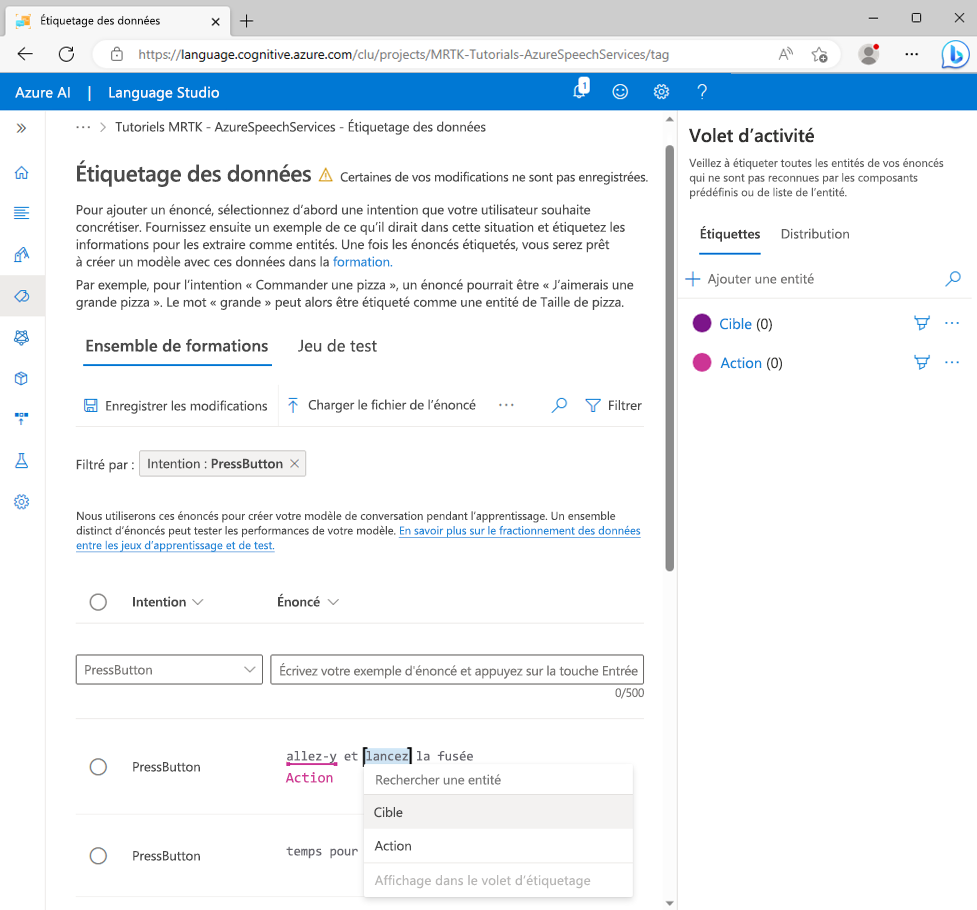Click browser refresh button
This screenshot has height=910, width=977.
67,54
